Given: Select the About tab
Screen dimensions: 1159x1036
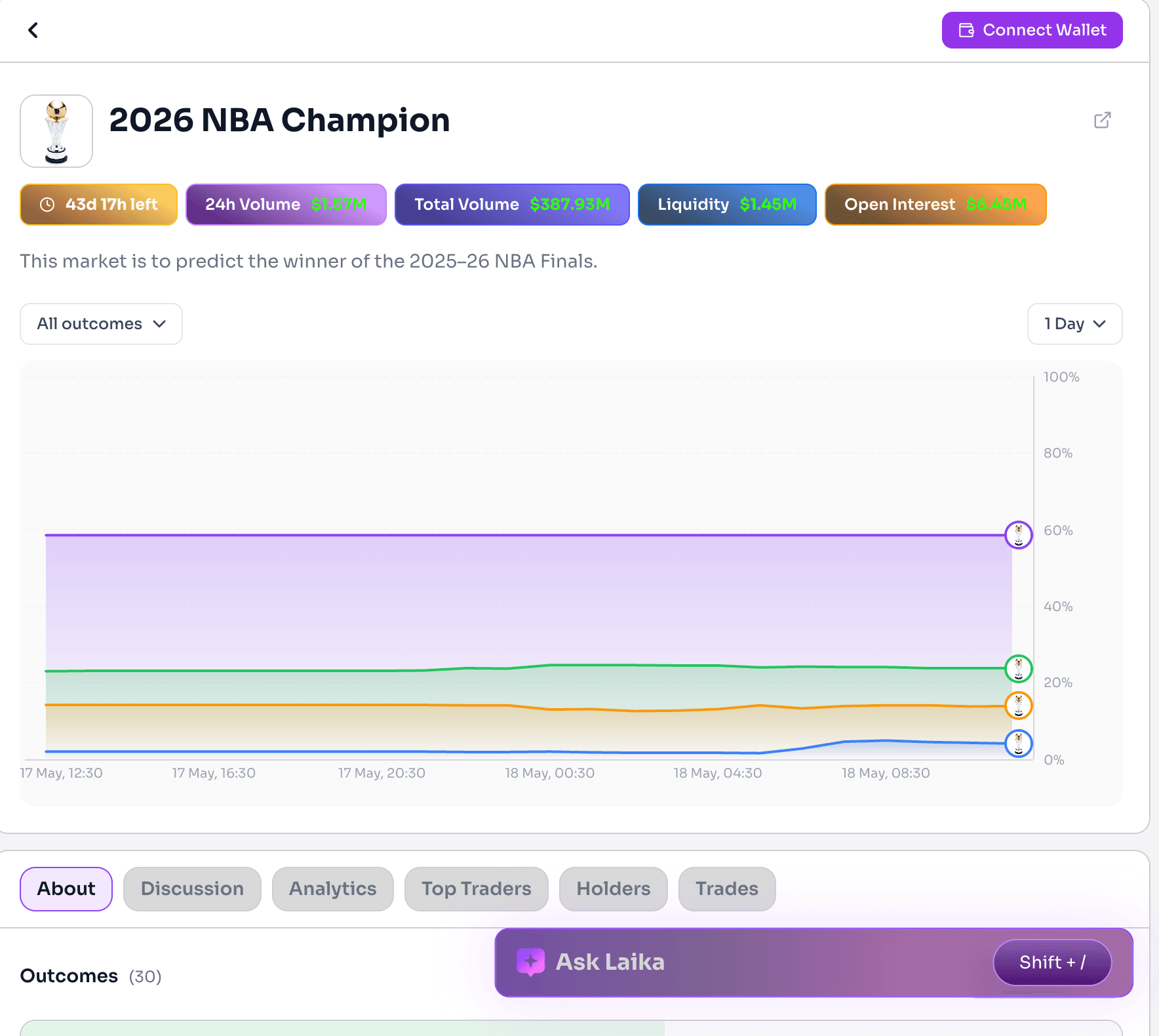Looking at the screenshot, I should pyautogui.click(x=66, y=889).
